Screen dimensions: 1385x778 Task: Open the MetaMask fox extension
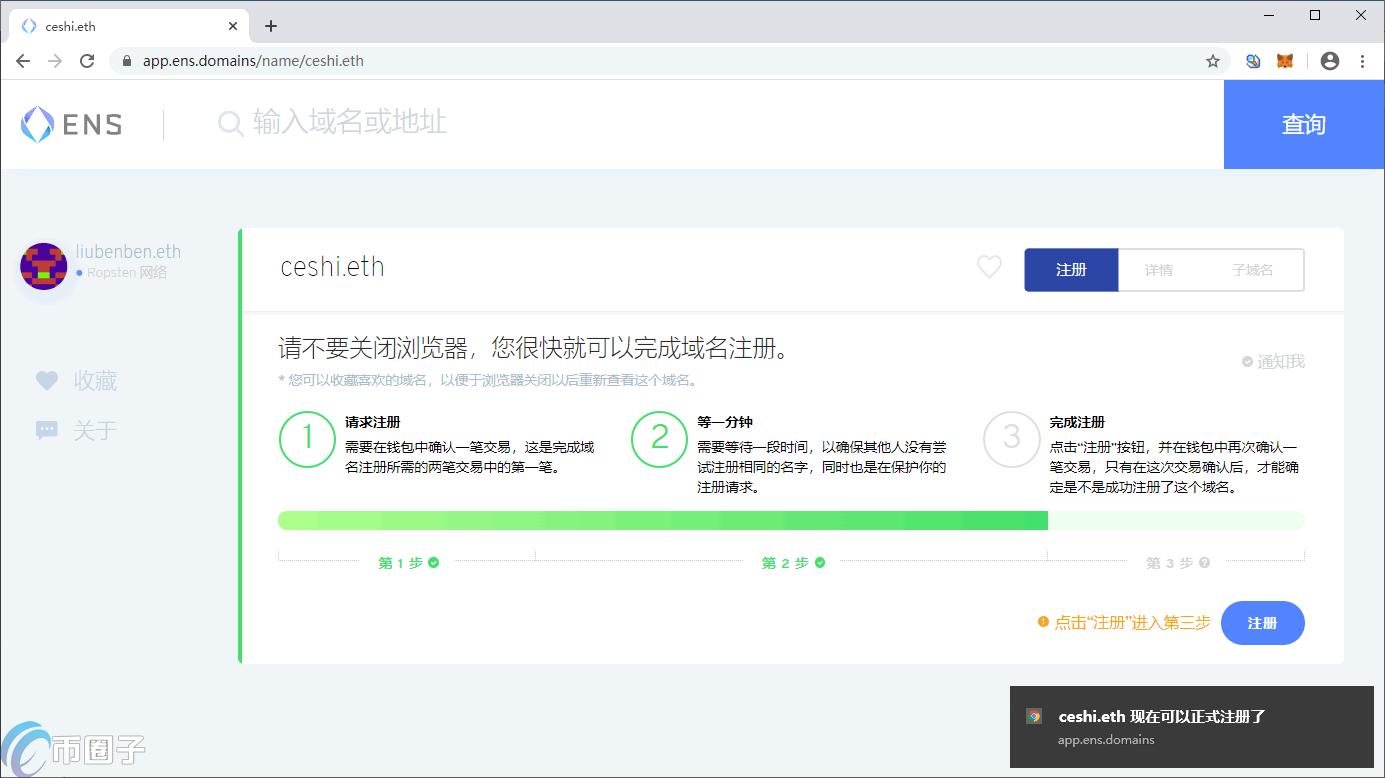[x=1285, y=61]
